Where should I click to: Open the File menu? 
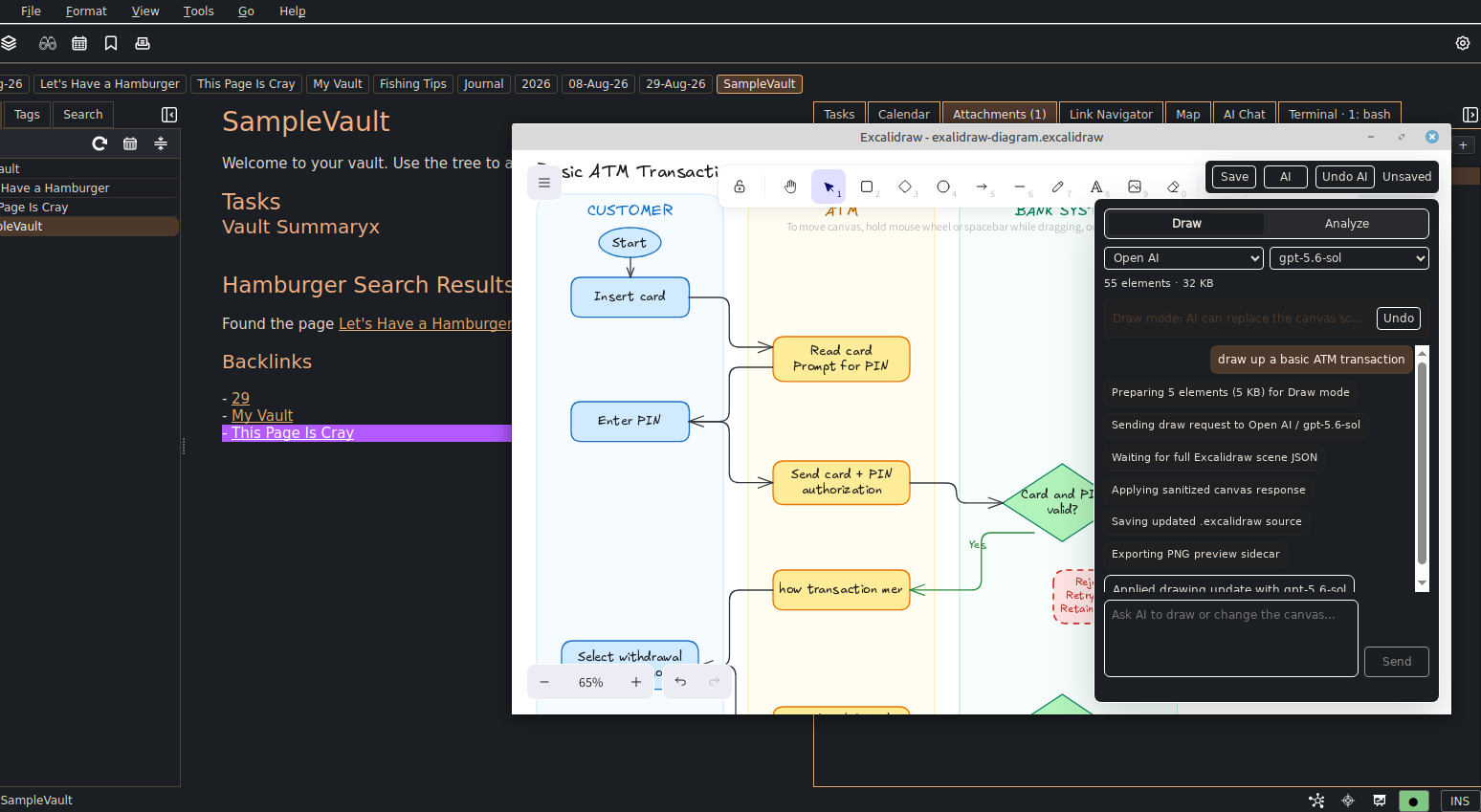(31, 11)
